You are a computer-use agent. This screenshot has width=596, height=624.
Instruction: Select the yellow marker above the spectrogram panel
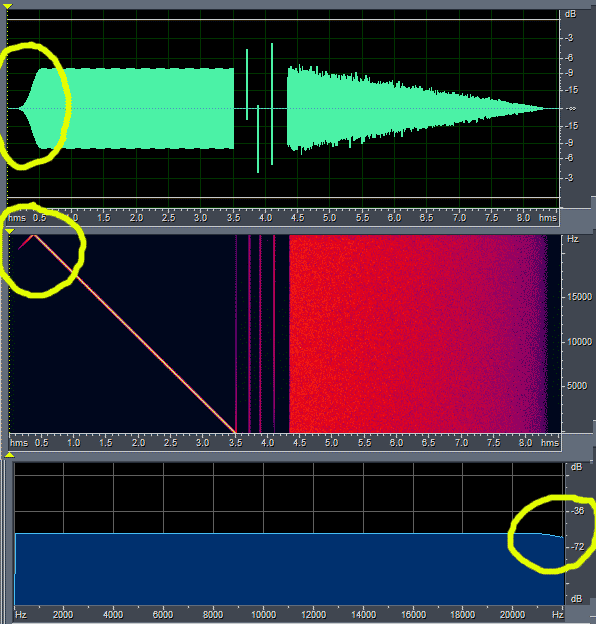click(x=10, y=231)
